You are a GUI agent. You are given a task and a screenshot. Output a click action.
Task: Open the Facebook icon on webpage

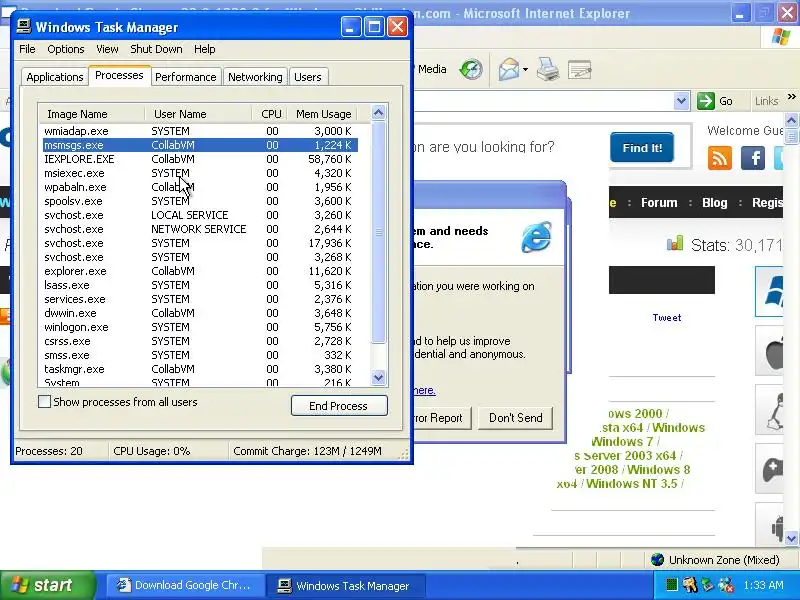tap(753, 158)
